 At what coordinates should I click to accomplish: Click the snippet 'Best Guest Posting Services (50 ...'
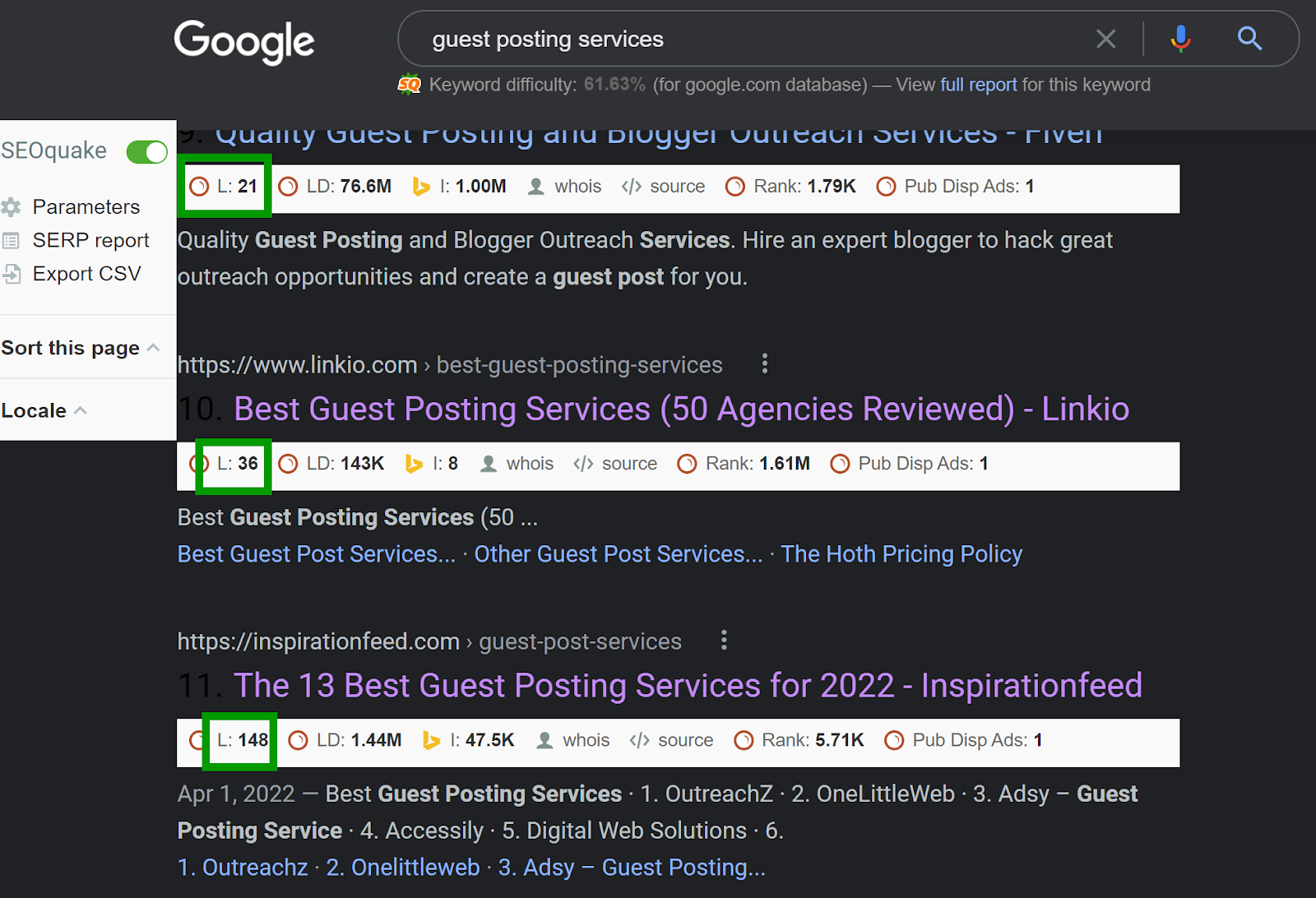click(x=358, y=517)
